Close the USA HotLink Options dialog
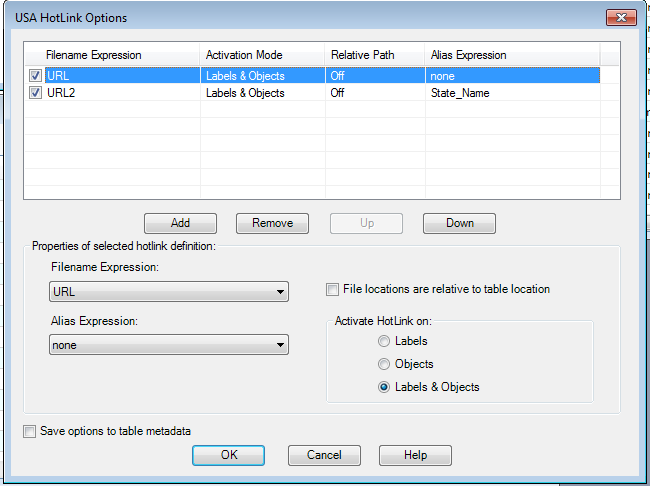 (621, 17)
